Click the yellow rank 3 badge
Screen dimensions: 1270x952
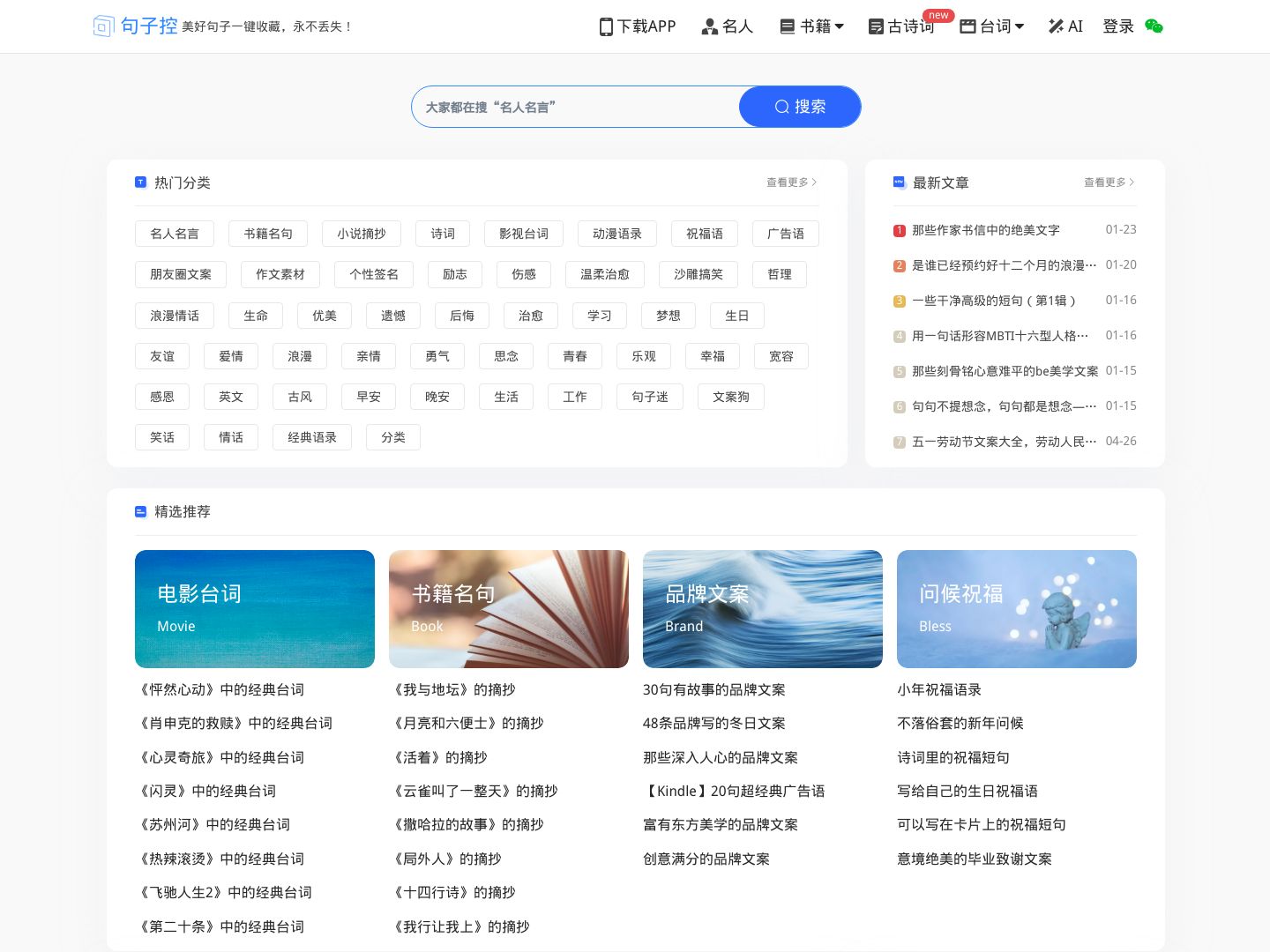[x=900, y=301]
